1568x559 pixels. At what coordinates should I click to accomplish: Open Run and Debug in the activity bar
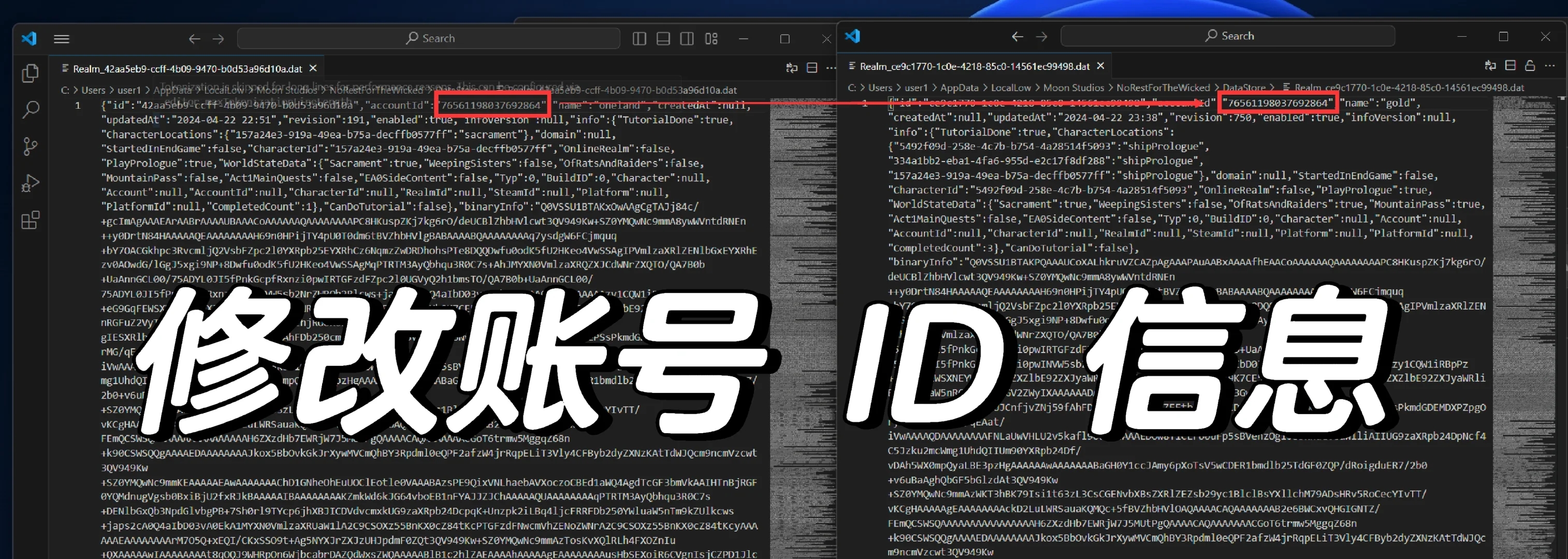point(31,183)
